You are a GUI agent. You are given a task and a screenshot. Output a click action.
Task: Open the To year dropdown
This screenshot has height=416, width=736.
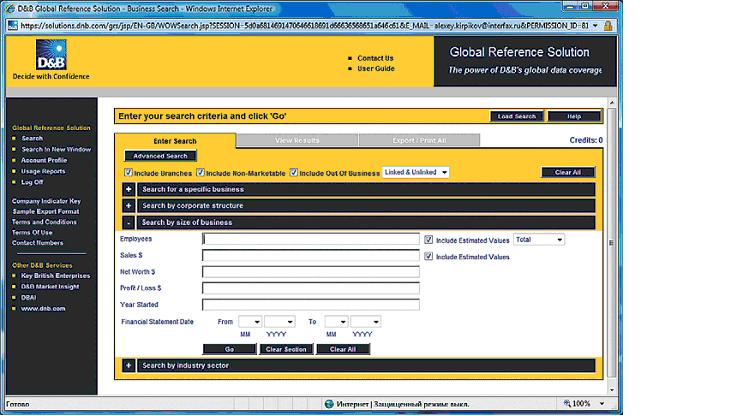366,322
